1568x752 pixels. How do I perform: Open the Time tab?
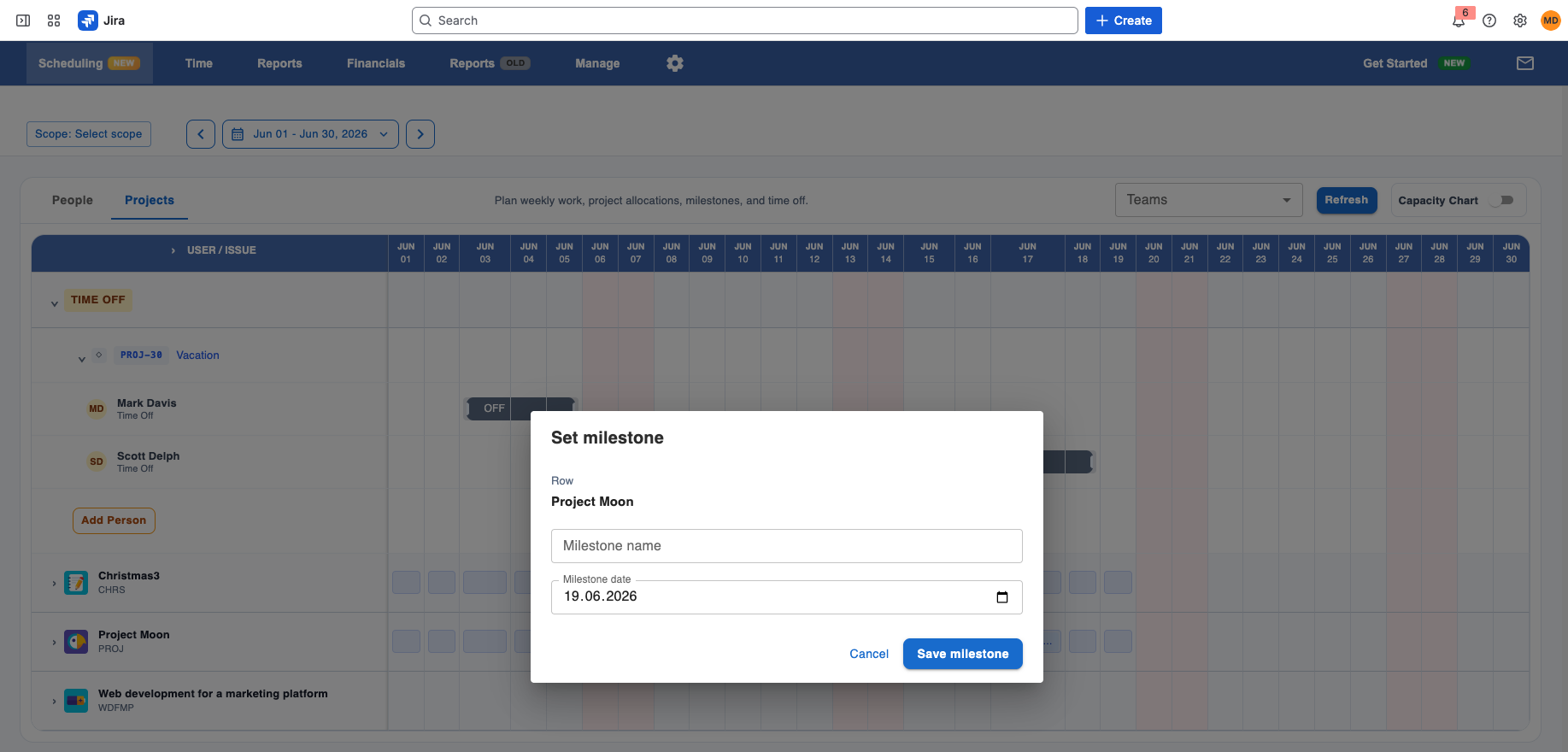click(x=199, y=63)
